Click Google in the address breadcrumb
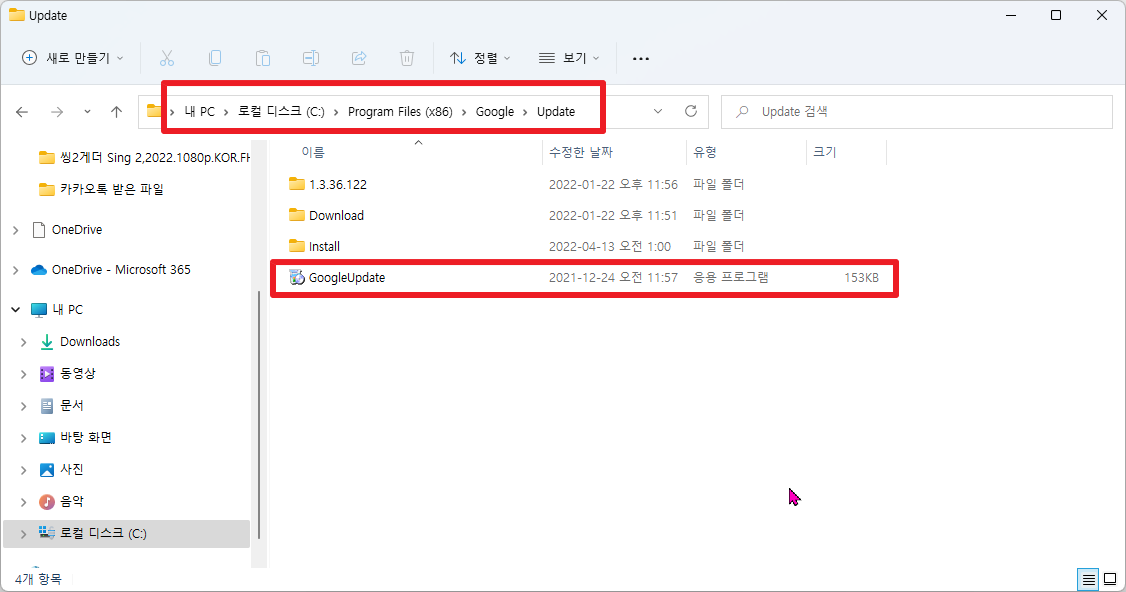The height and width of the screenshot is (592, 1126). click(x=495, y=111)
